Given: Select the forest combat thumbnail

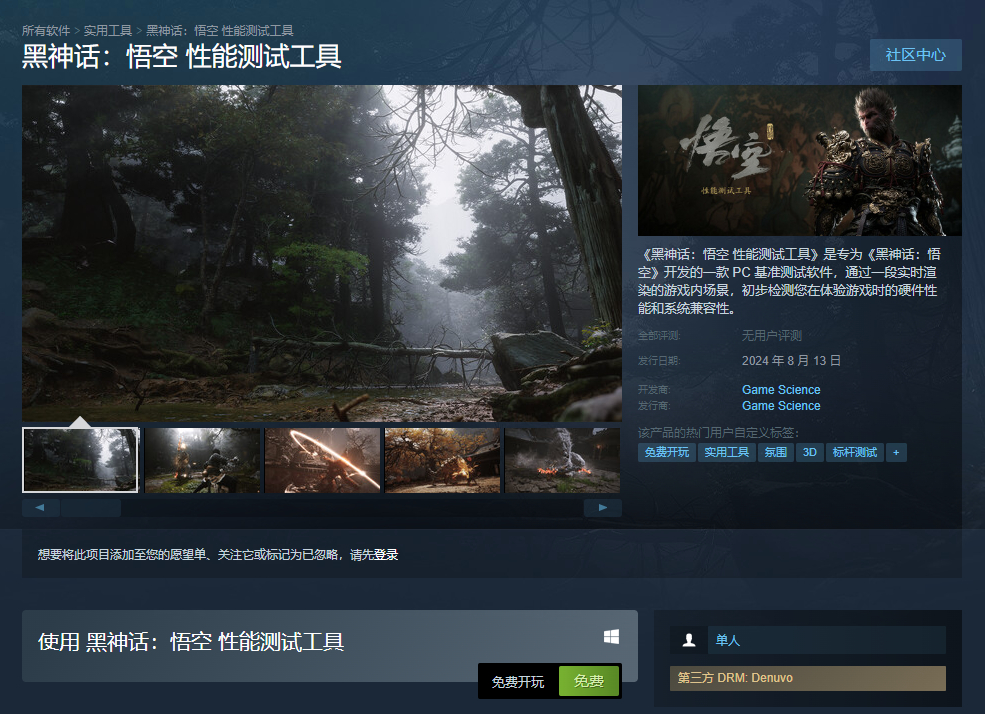Looking at the screenshot, I should [202, 460].
